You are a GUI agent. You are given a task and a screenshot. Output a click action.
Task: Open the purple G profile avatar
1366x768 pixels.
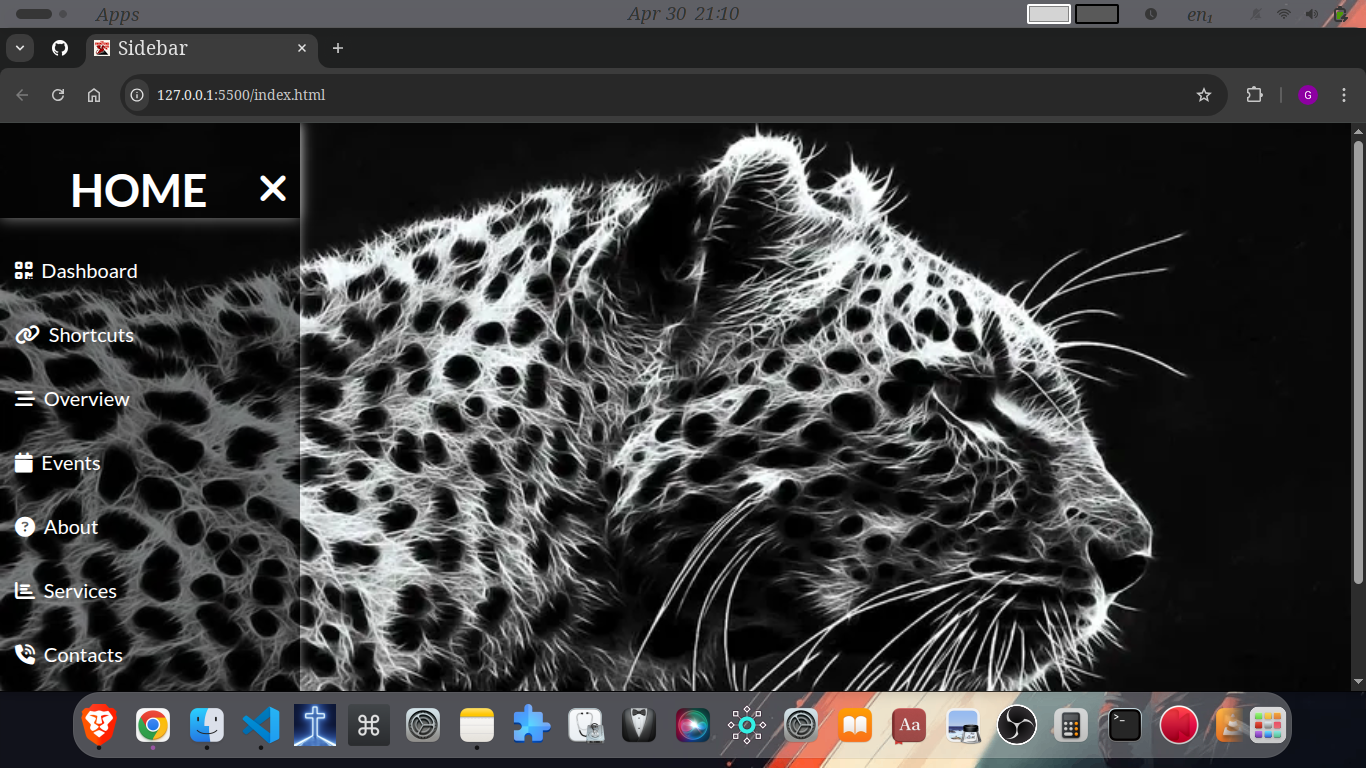click(x=1308, y=95)
